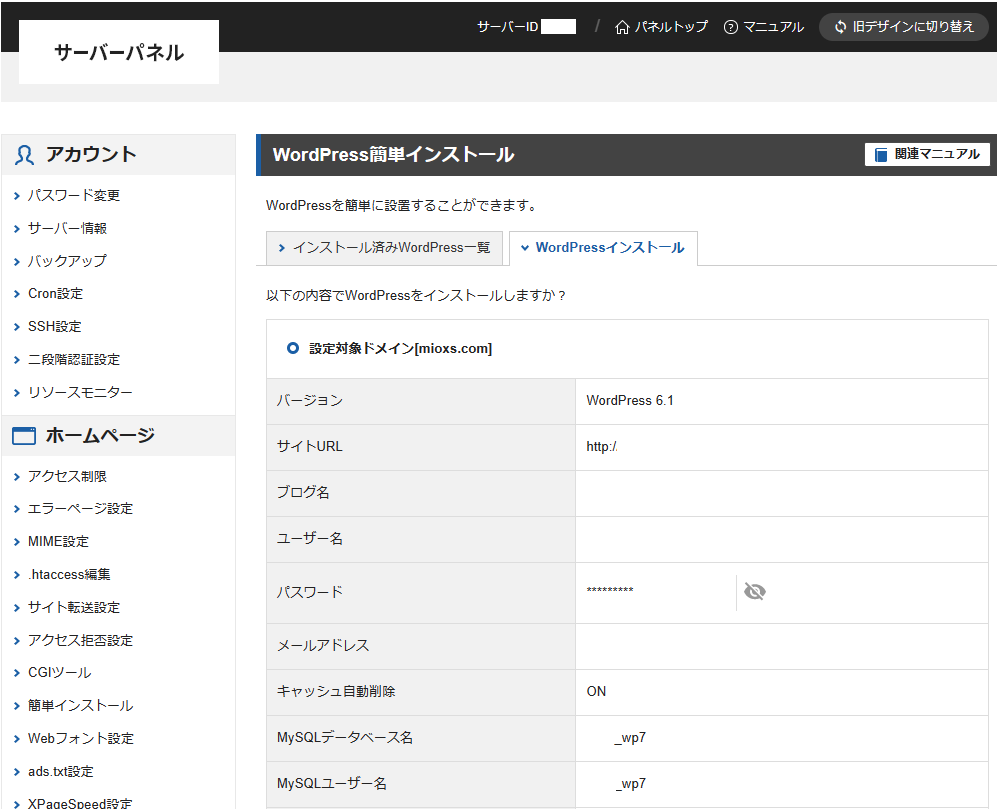The height and width of the screenshot is (809, 997).
Task: Click the masked password value
Action: [x=610, y=591]
